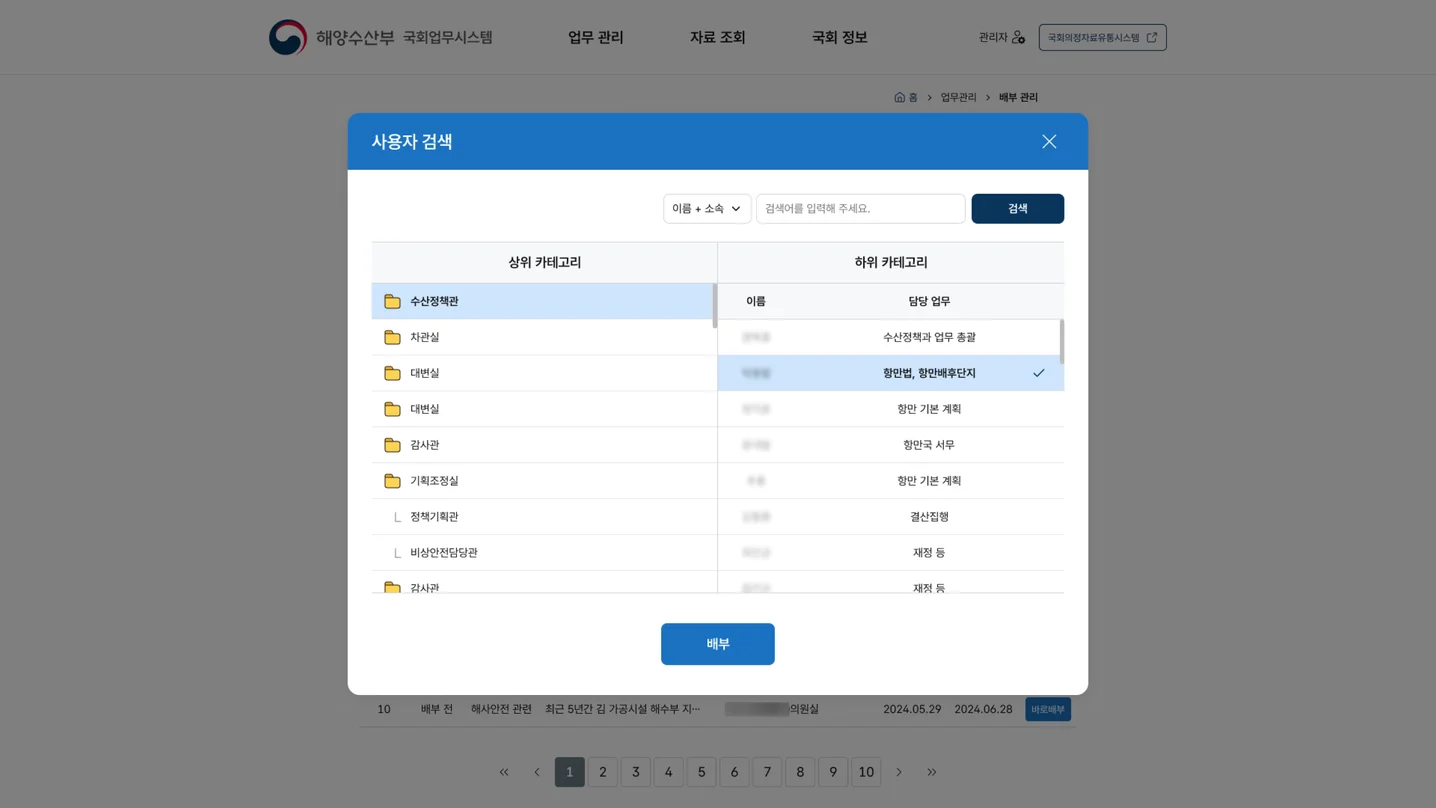Viewport: 1436px width, 808px height.
Task: Click the 업무관리 breadcrumb link
Action: pos(958,97)
